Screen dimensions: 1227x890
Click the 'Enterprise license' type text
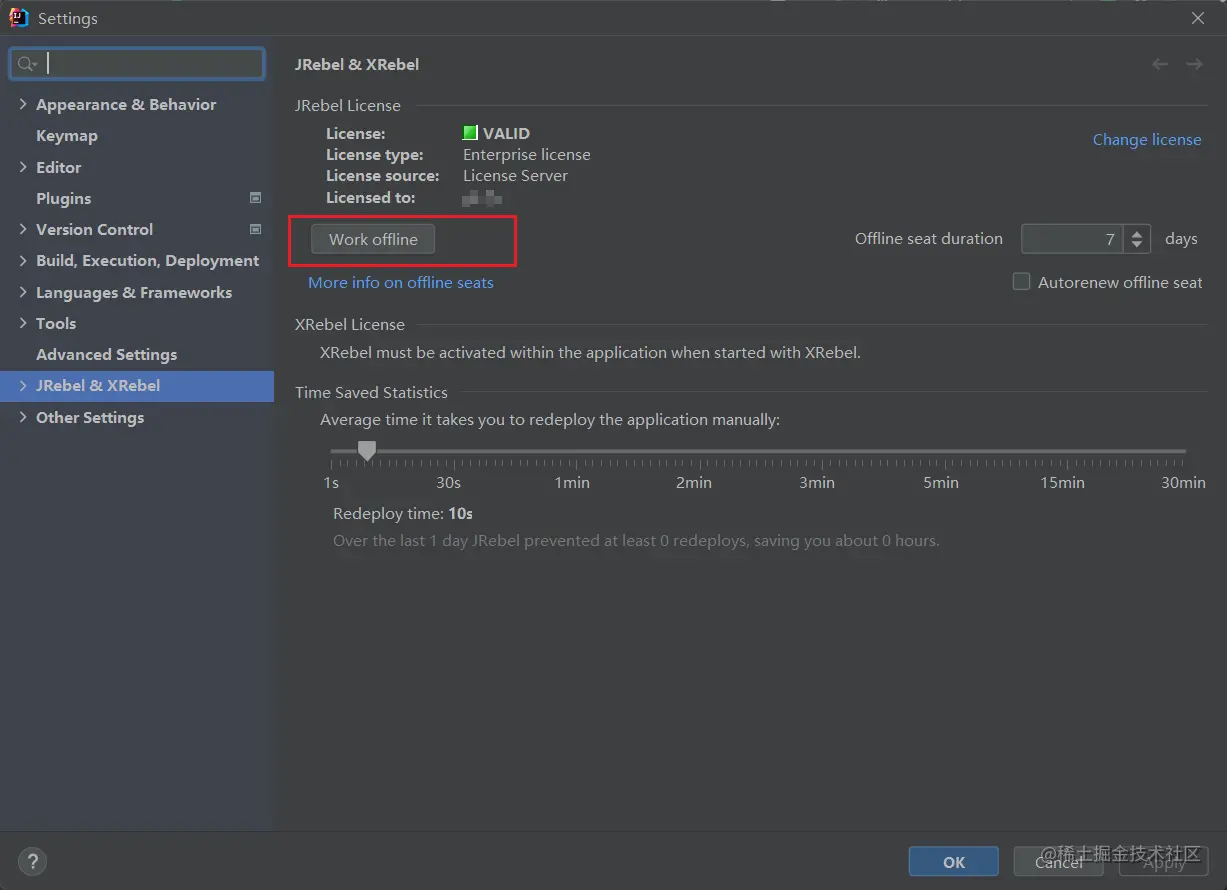point(527,154)
